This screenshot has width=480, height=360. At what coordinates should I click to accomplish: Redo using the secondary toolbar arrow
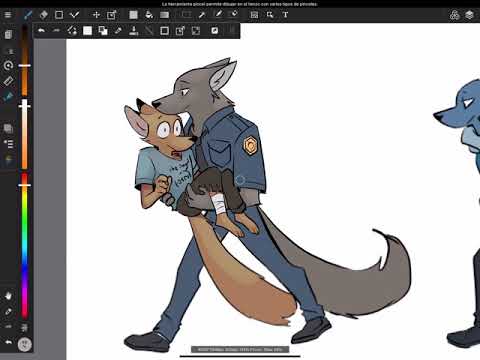56,30
